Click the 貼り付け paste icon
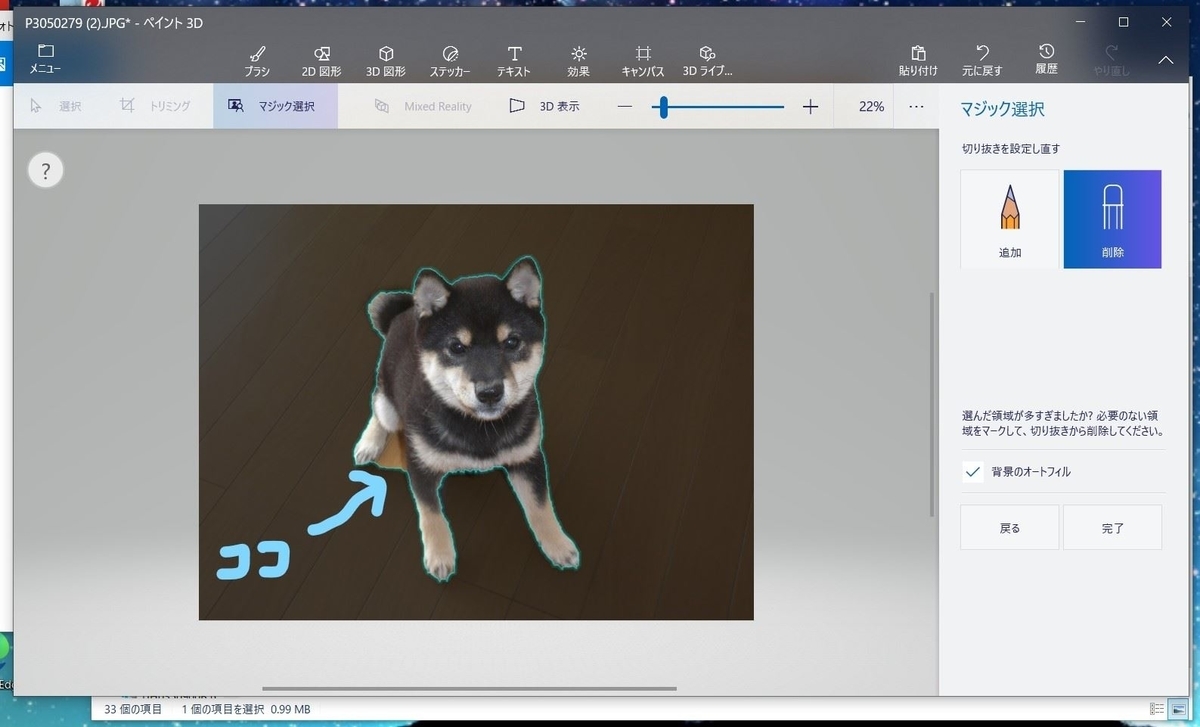This screenshot has width=1200, height=727. pos(918,60)
